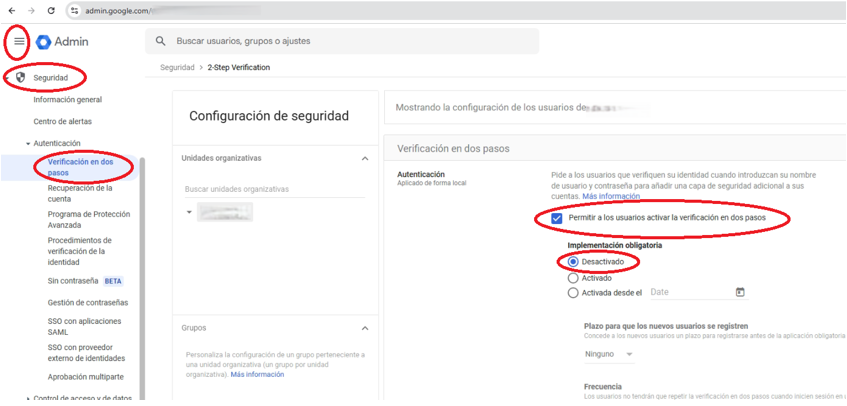The height and width of the screenshot is (406, 847).
Task: Click the Frecuencia heading
Action: click(602, 387)
